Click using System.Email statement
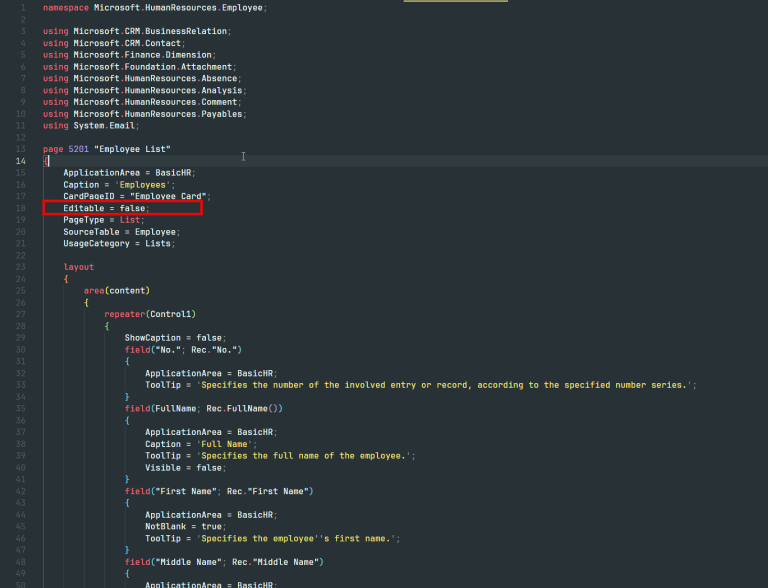The width and height of the screenshot is (768, 588). pos(91,125)
